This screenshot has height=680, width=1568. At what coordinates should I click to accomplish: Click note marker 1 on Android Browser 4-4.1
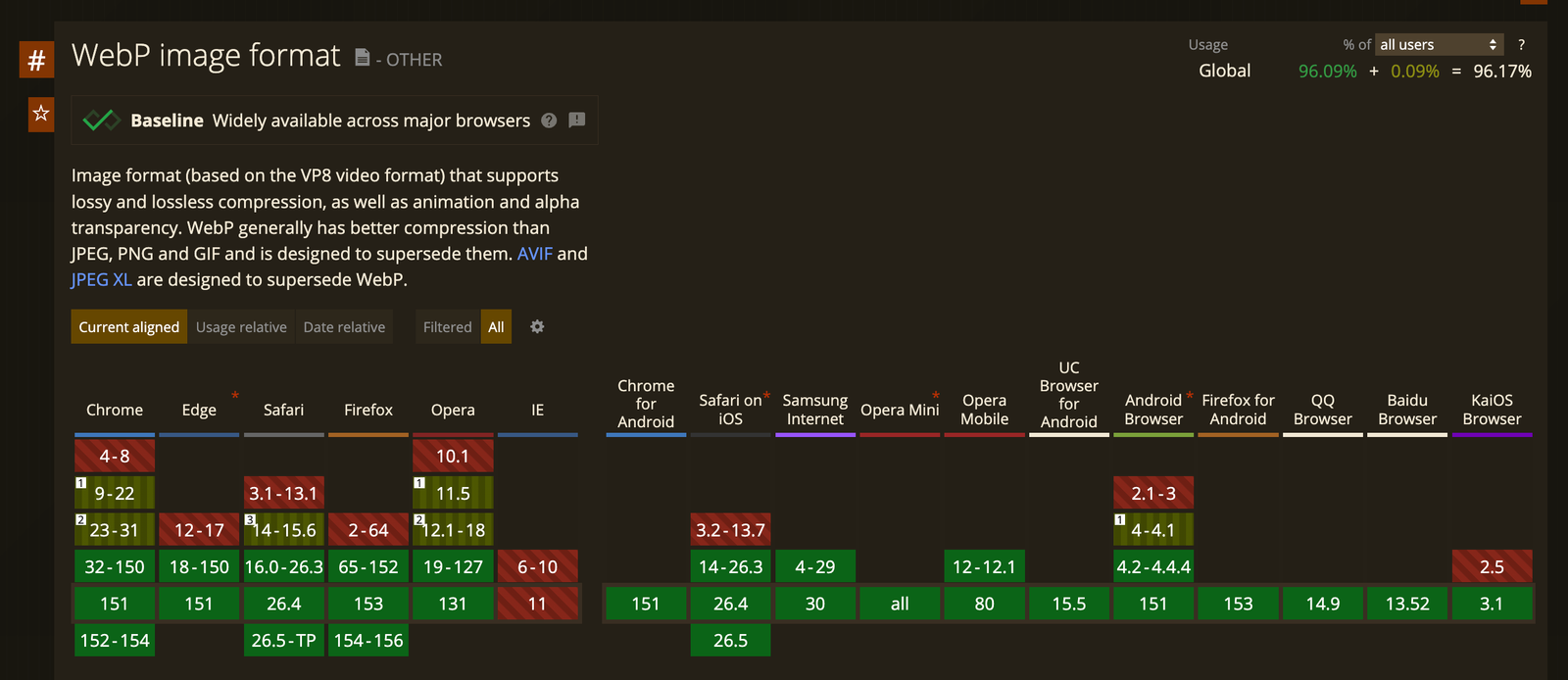click(1120, 519)
